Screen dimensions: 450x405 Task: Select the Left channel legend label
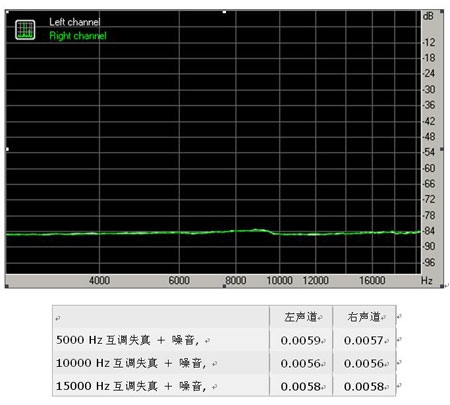75,22
